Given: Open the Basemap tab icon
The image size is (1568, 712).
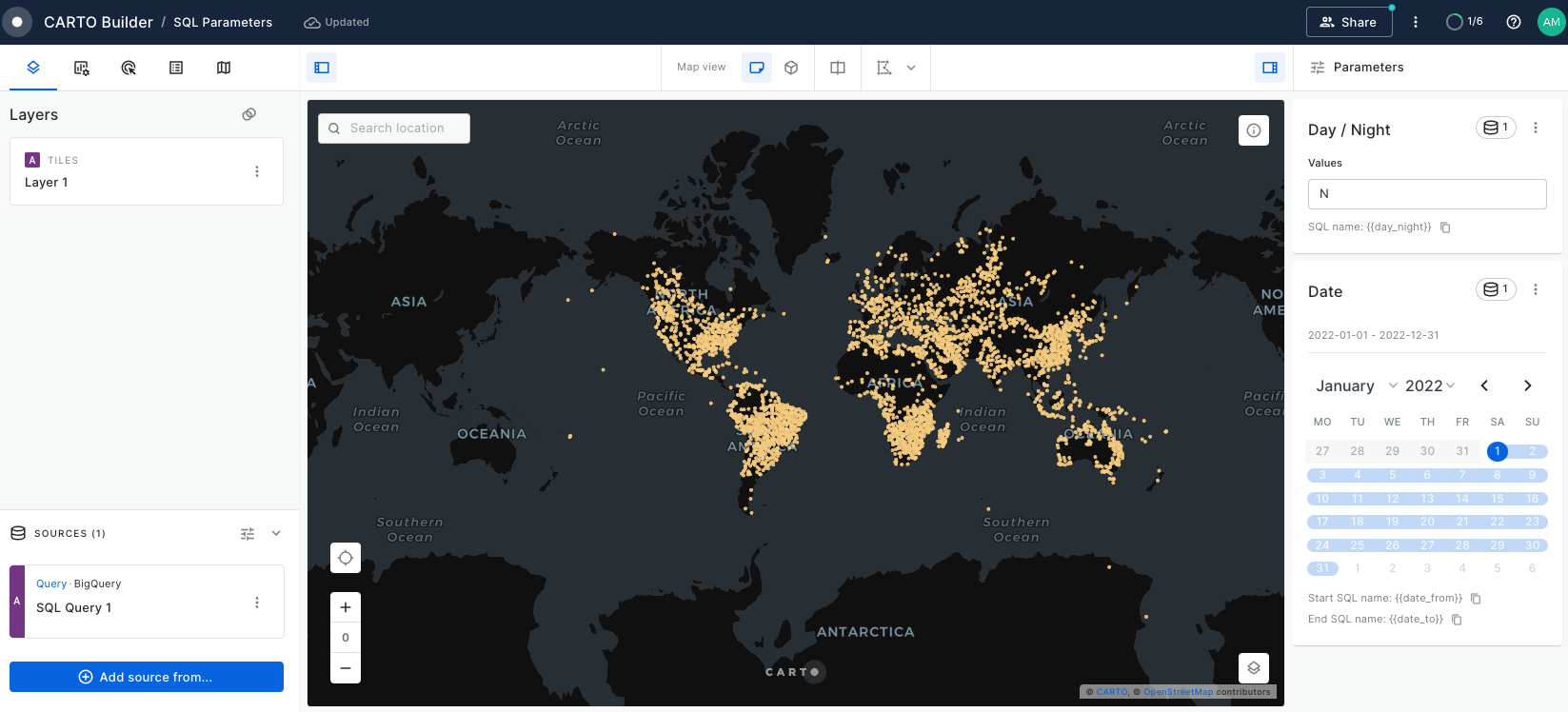Looking at the screenshot, I should click(224, 68).
